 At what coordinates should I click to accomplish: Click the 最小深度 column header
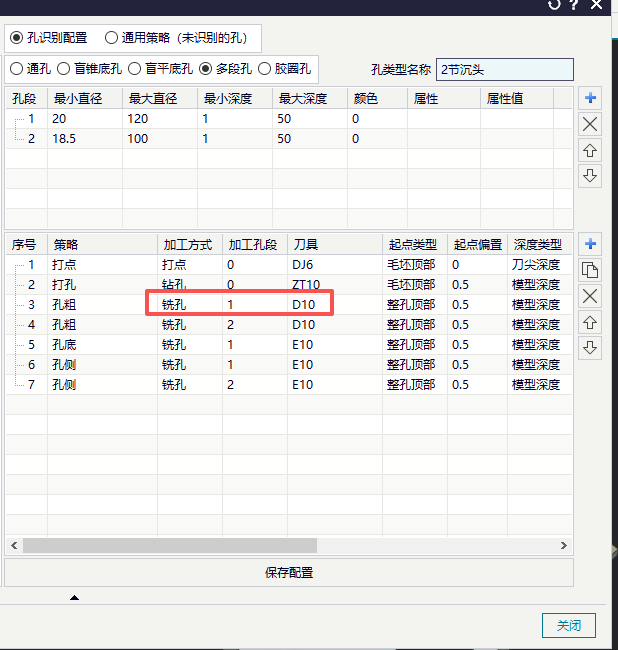click(235, 99)
